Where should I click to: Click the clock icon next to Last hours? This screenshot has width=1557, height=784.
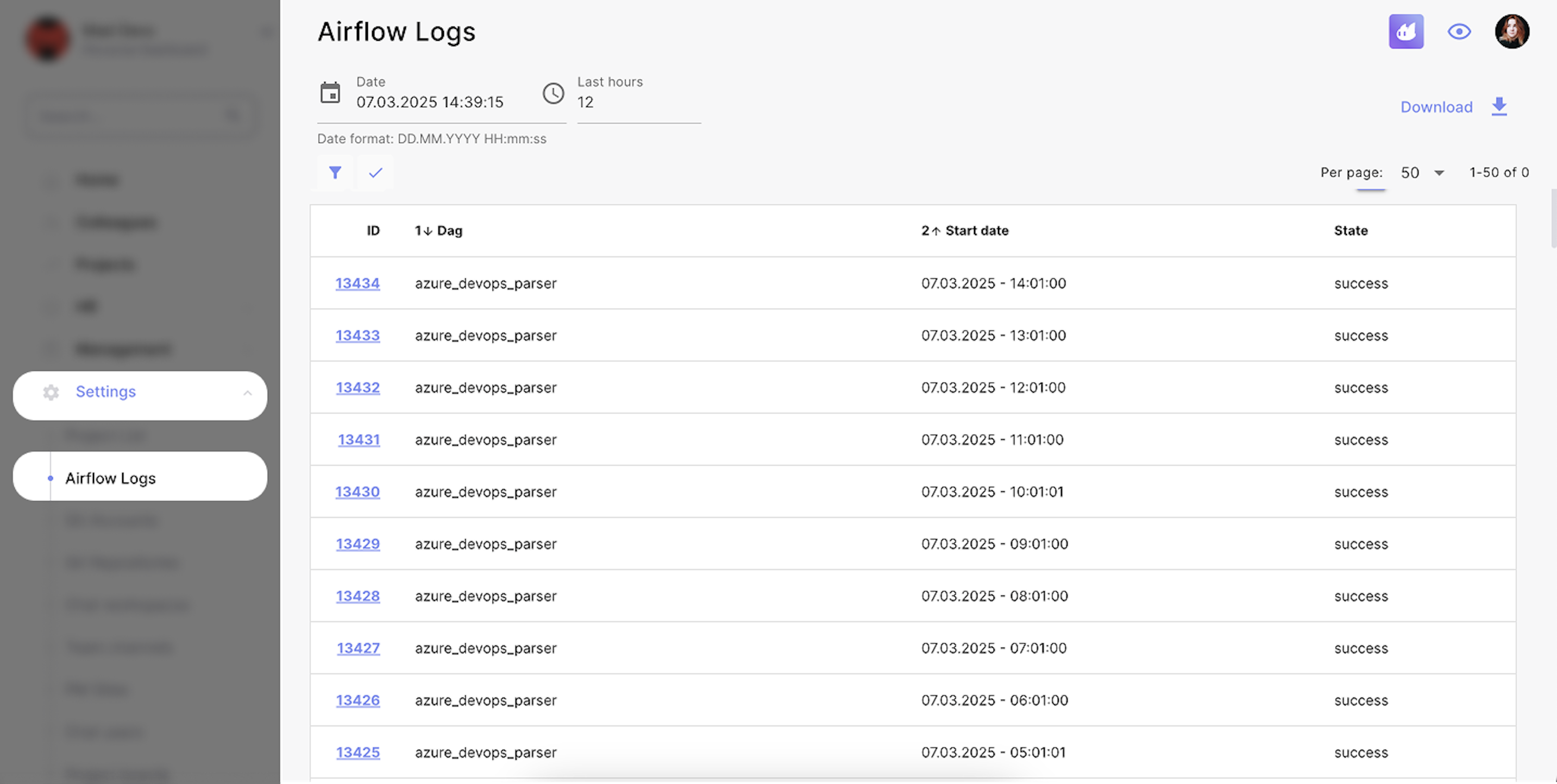(x=553, y=93)
